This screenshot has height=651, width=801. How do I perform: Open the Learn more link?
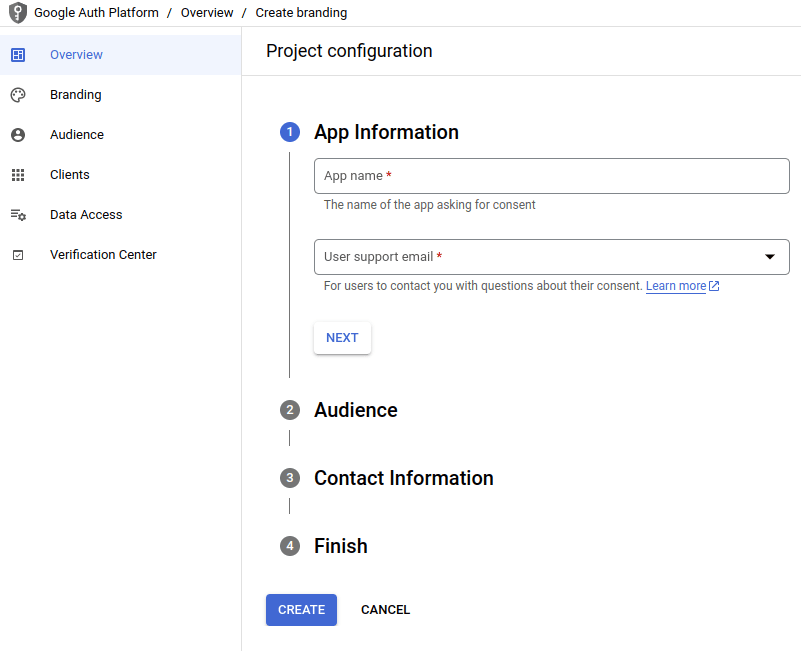(676, 286)
